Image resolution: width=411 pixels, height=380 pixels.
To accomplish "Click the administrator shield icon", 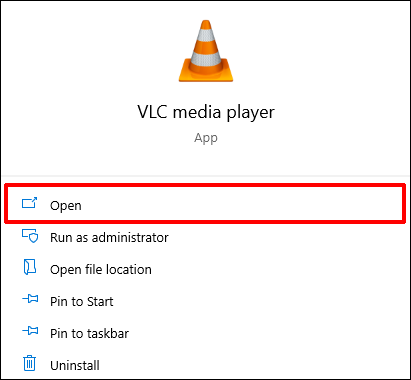I will coord(30,236).
